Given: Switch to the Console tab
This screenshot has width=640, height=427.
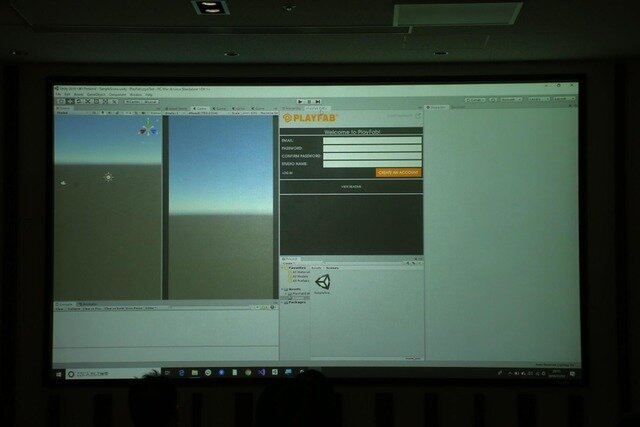Looking at the screenshot, I should pos(64,304).
